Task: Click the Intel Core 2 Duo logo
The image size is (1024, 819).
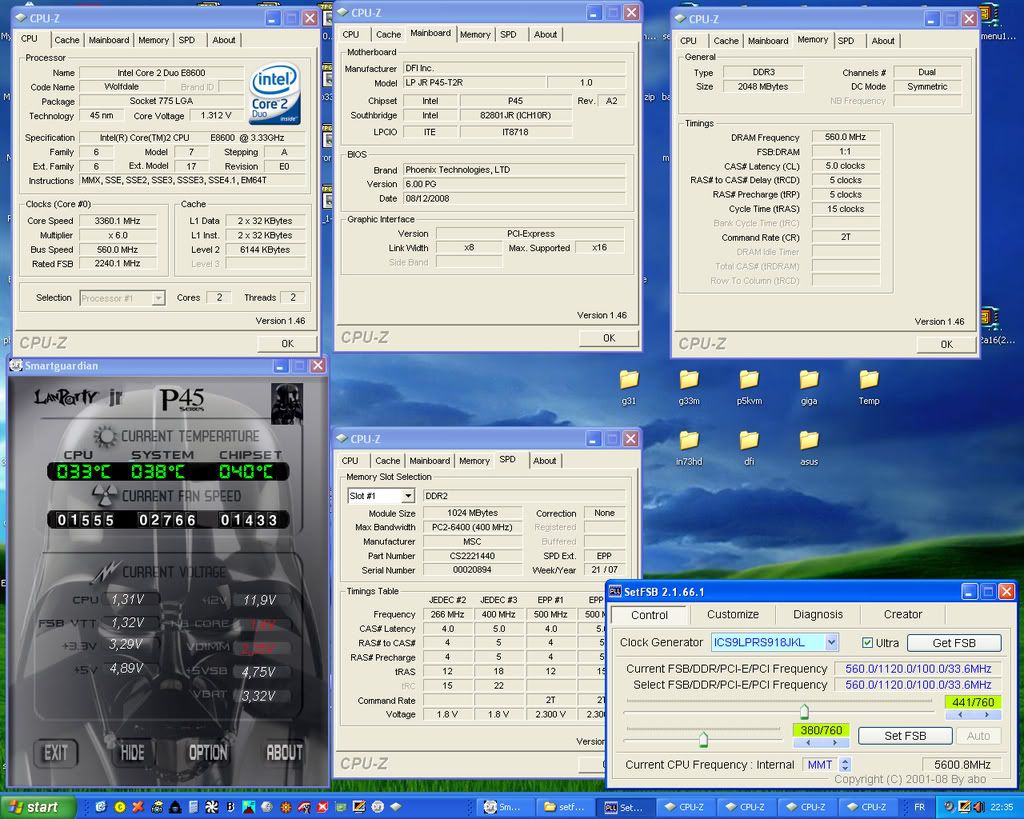Action: click(x=276, y=94)
